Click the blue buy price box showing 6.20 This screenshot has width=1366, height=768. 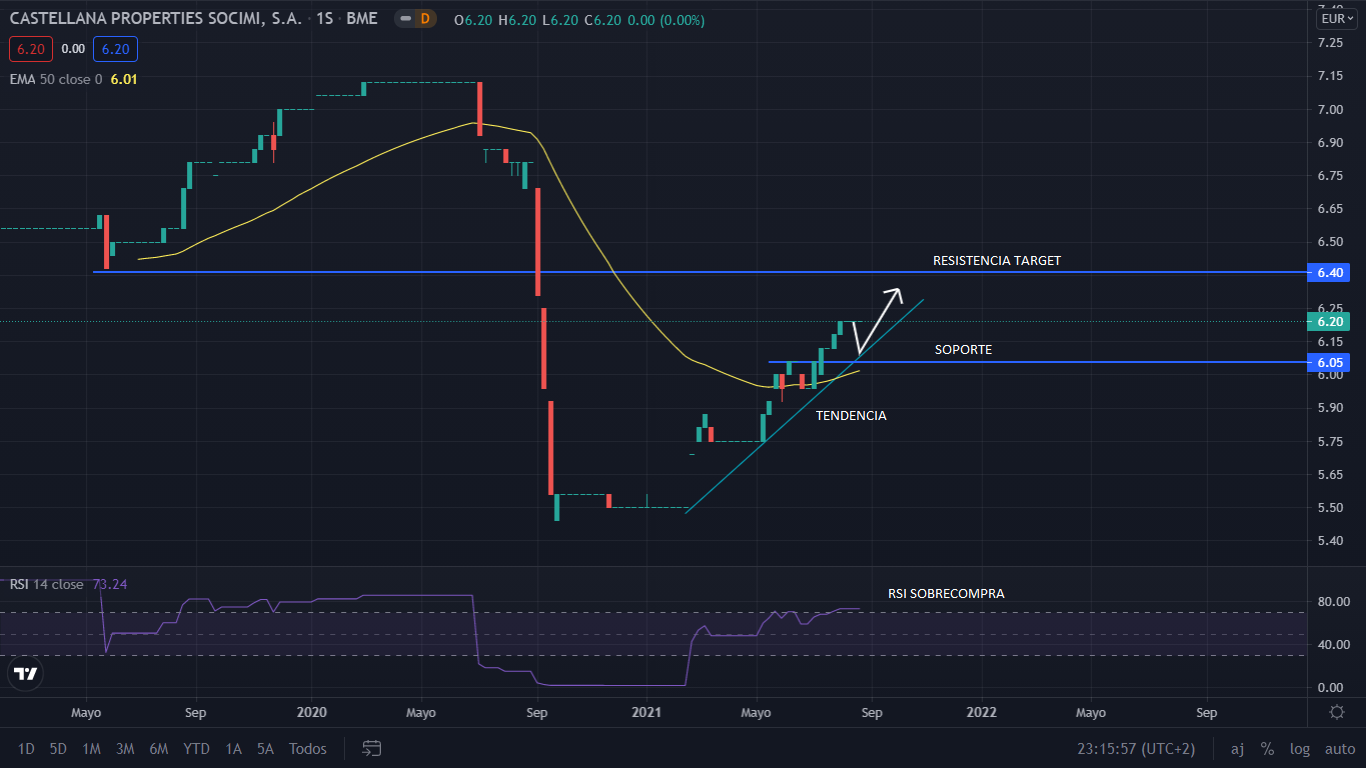tap(114, 48)
